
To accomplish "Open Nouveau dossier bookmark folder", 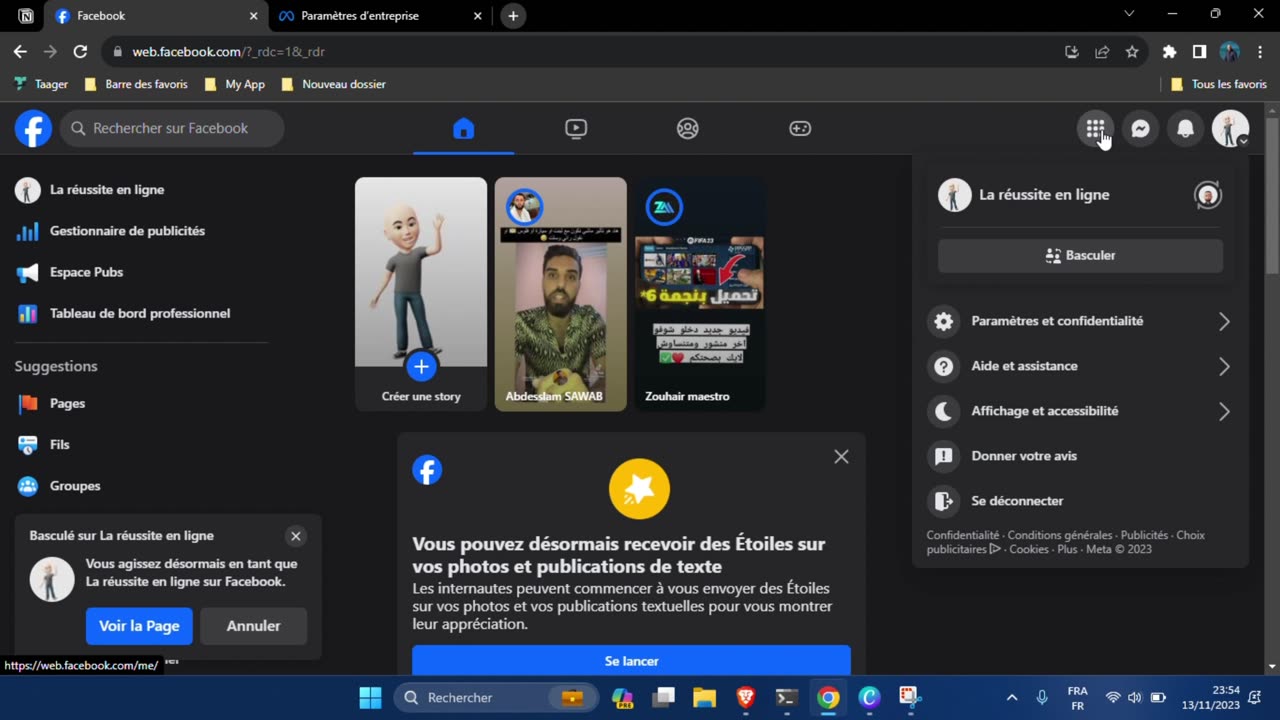I will [x=333, y=84].
